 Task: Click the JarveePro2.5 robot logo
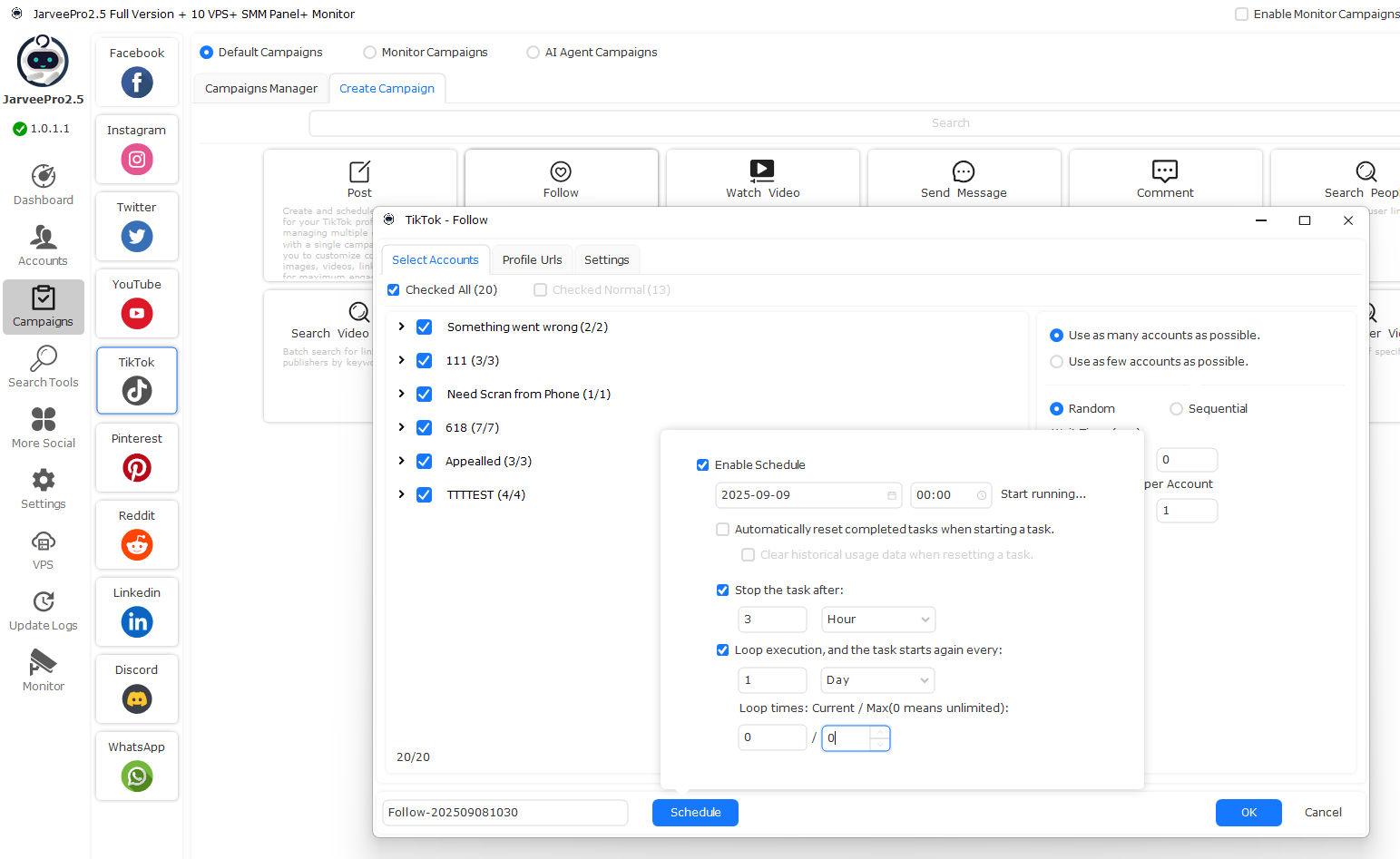click(x=43, y=62)
